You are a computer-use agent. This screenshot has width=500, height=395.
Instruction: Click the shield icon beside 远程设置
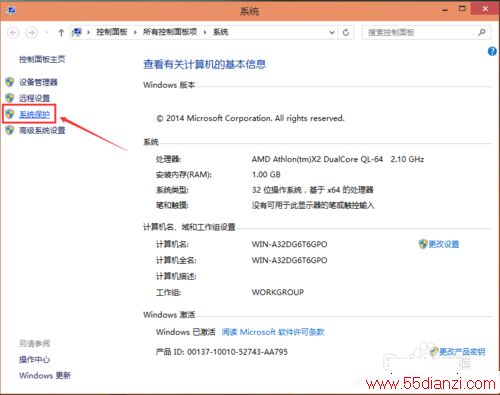(x=10, y=98)
